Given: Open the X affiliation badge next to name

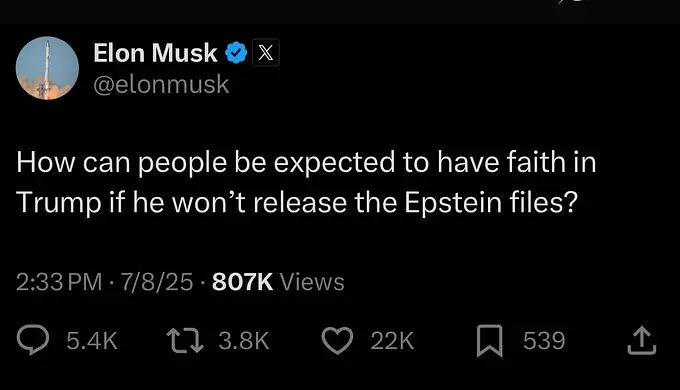Looking at the screenshot, I should 266,53.
